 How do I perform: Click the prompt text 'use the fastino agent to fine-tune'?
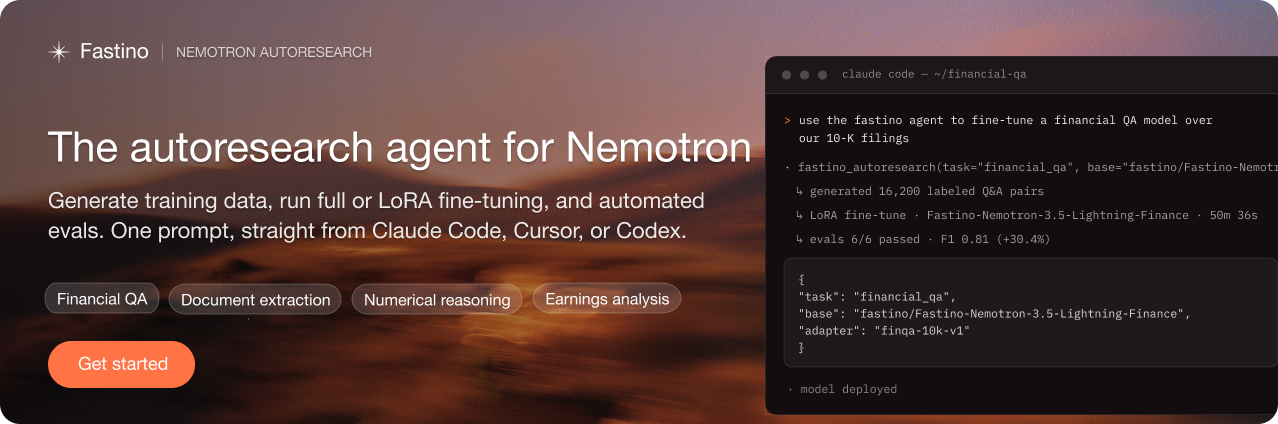coord(916,120)
